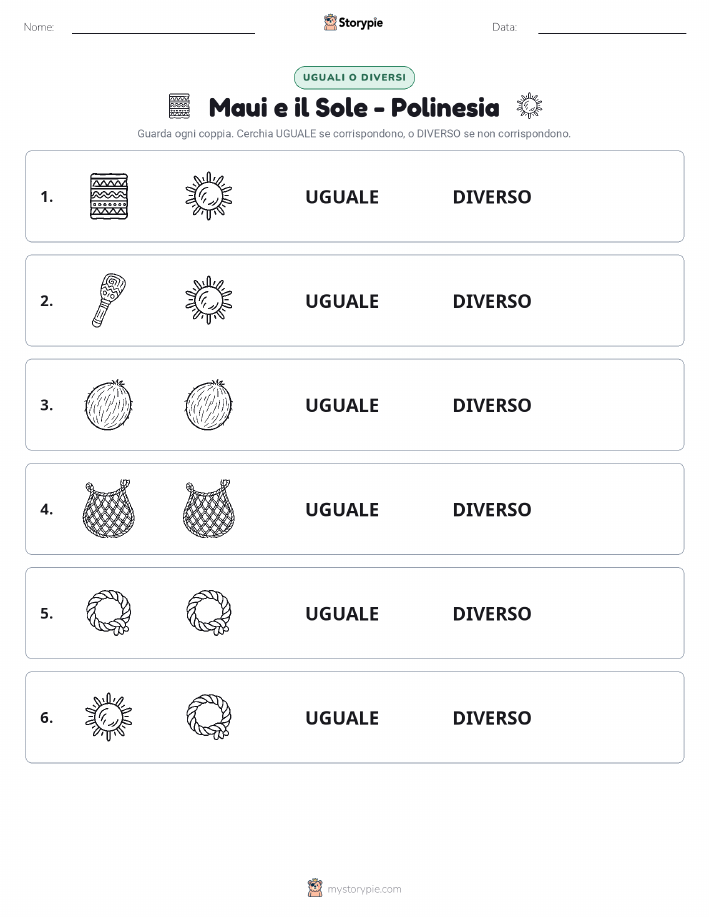The image size is (709, 917).
Task: Click the sun icon in row 1
Action: (x=209, y=196)
